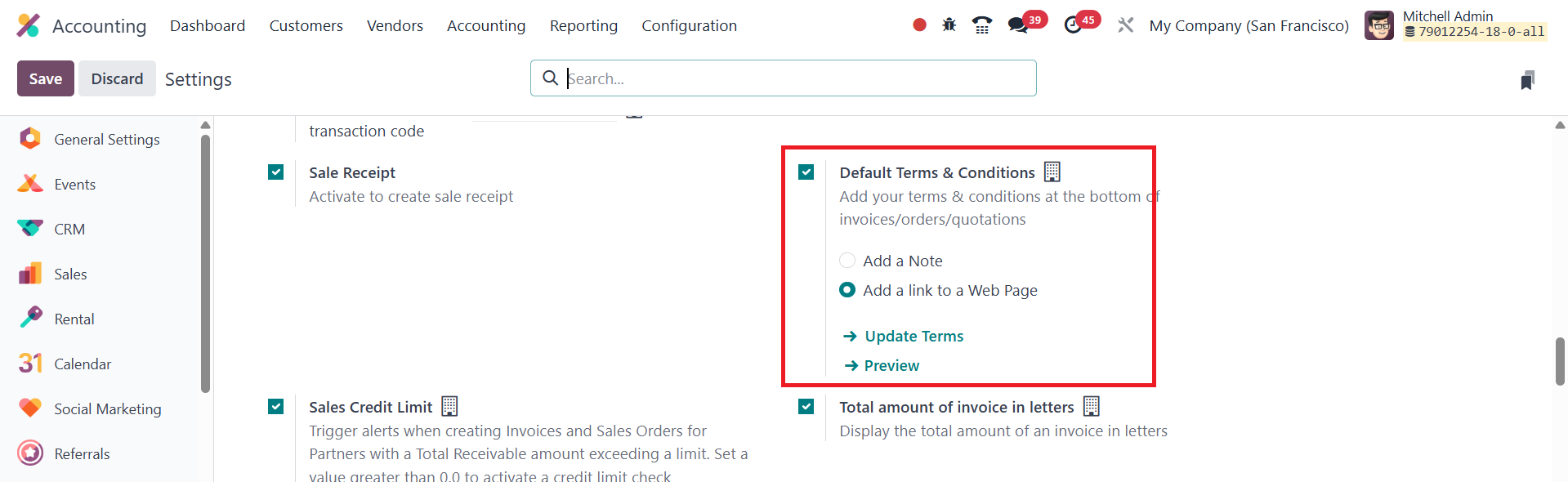Open the conversations messages icon
This screenshot has height=482, width=1568.
[1018, 25]
